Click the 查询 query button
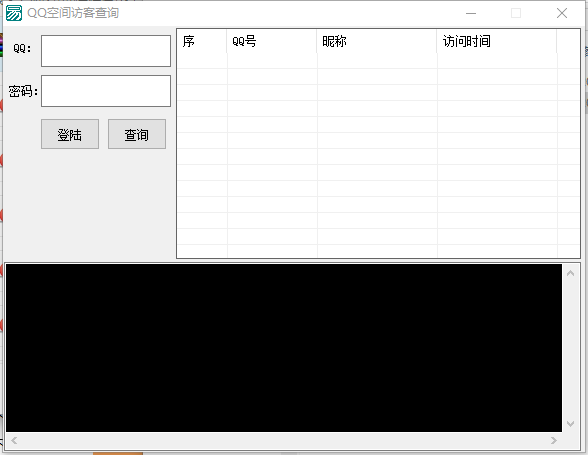This screenshot has width=588, height=455. point(137,134)
